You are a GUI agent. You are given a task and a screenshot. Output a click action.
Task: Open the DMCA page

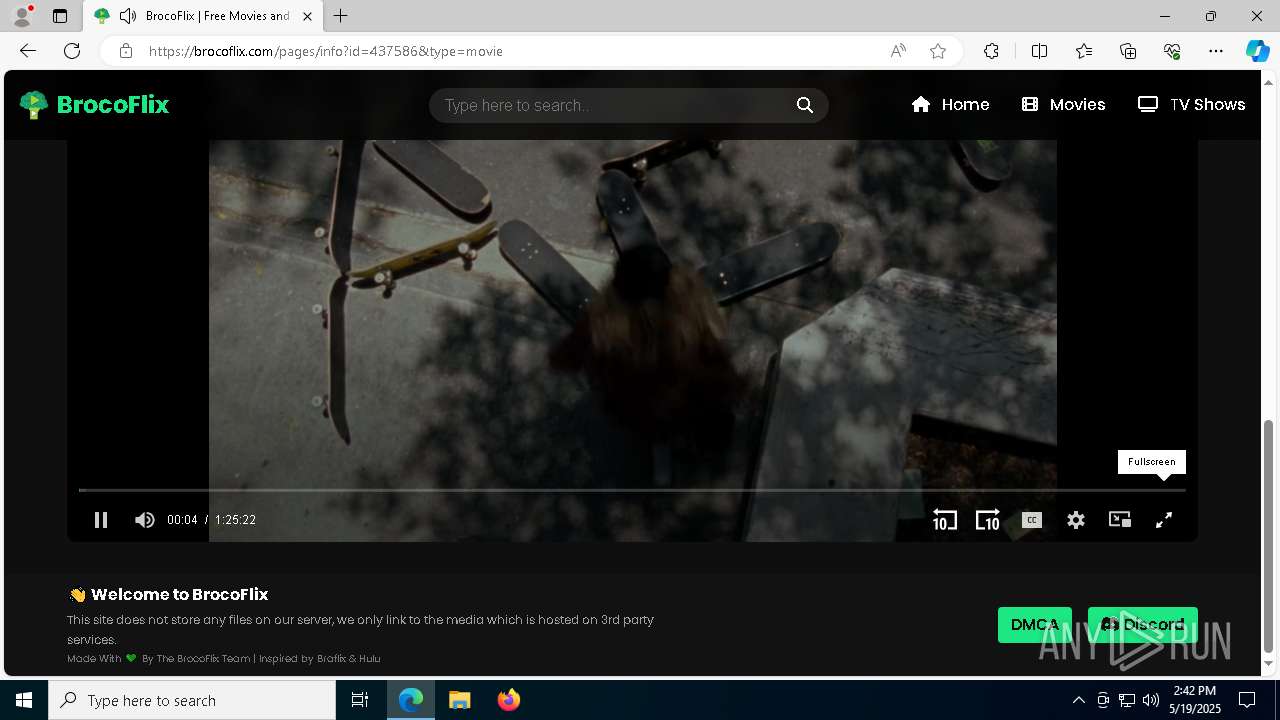tap(1035, 625)
